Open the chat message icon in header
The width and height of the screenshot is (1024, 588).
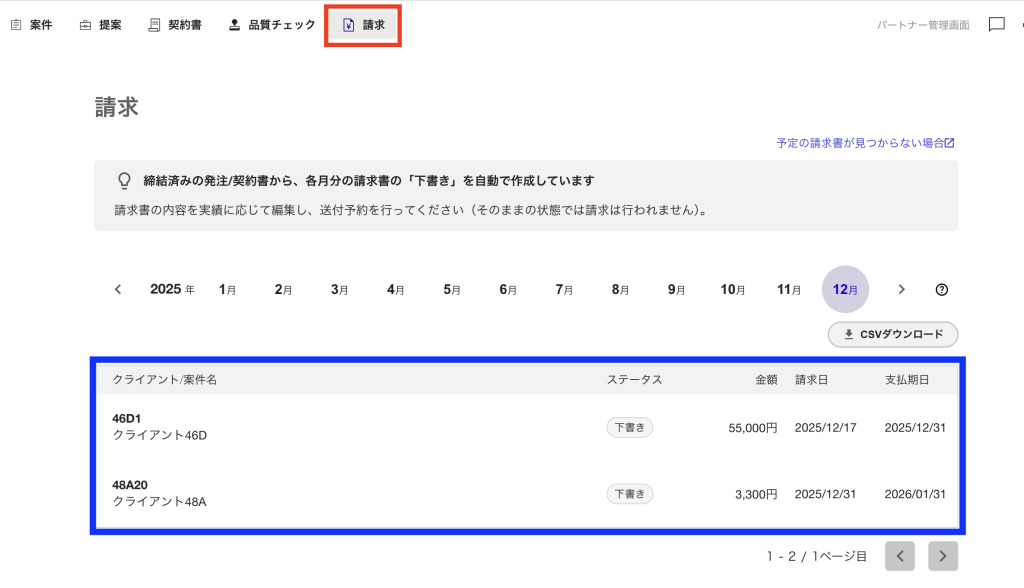coord(996,25)
